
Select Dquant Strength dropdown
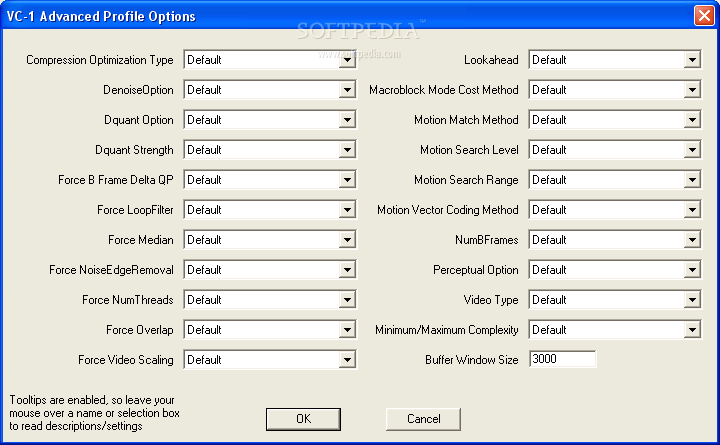[269, 150]
